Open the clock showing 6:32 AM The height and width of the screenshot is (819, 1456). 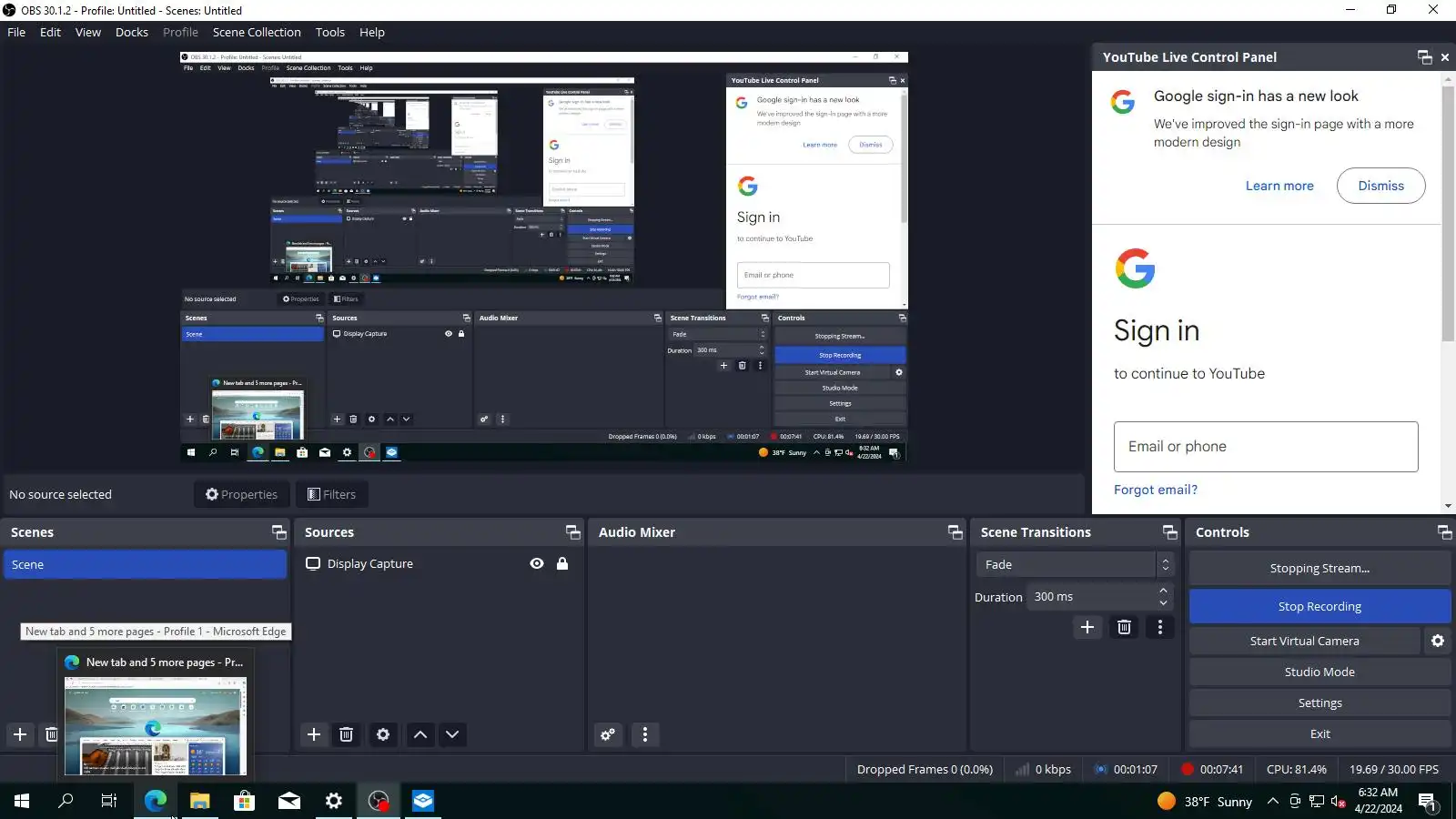coord(1378,801)
